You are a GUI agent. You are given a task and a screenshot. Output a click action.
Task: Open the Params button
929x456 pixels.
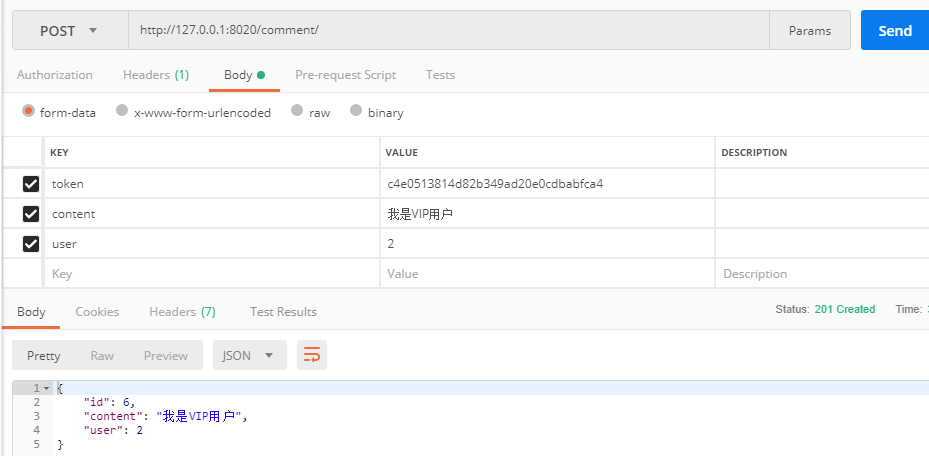810,30
